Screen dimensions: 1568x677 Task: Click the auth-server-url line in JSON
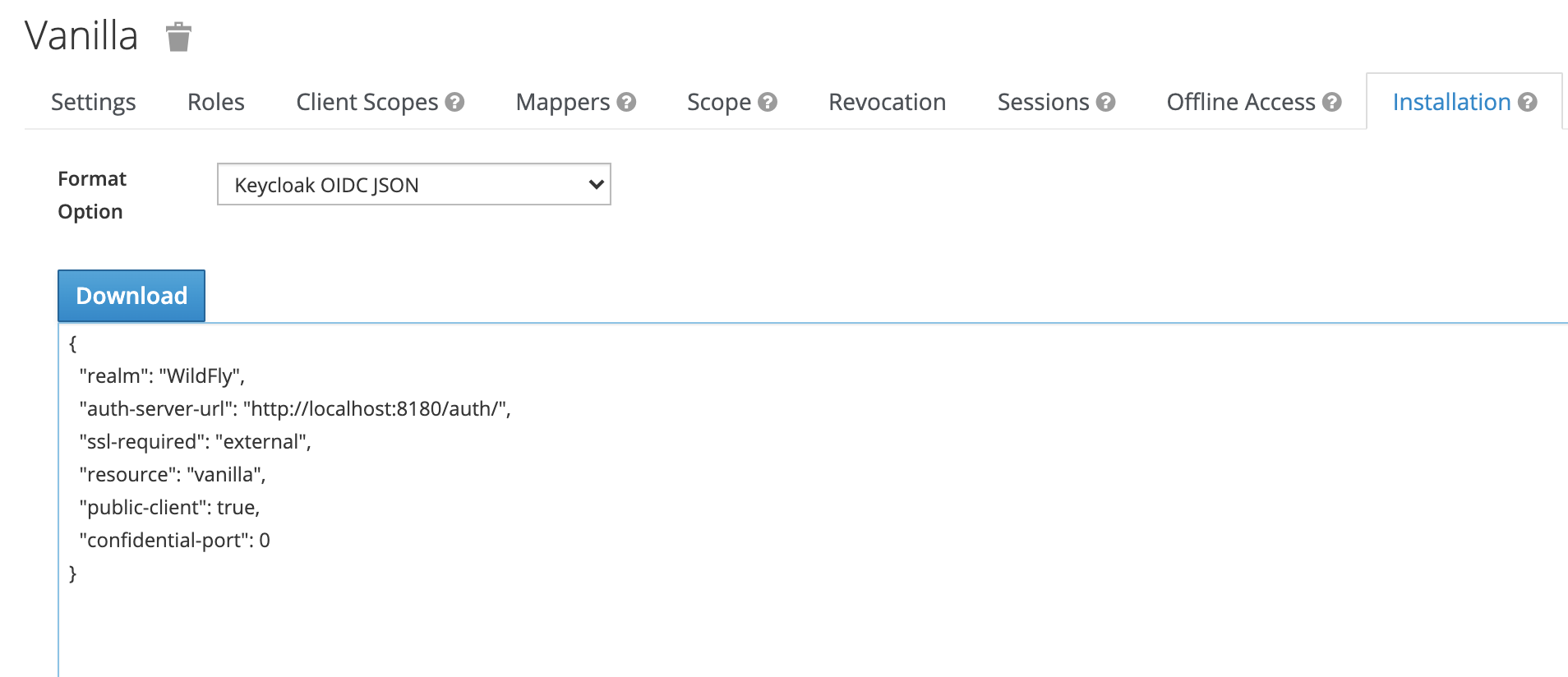pyautogui.click(x=295, y=409)
